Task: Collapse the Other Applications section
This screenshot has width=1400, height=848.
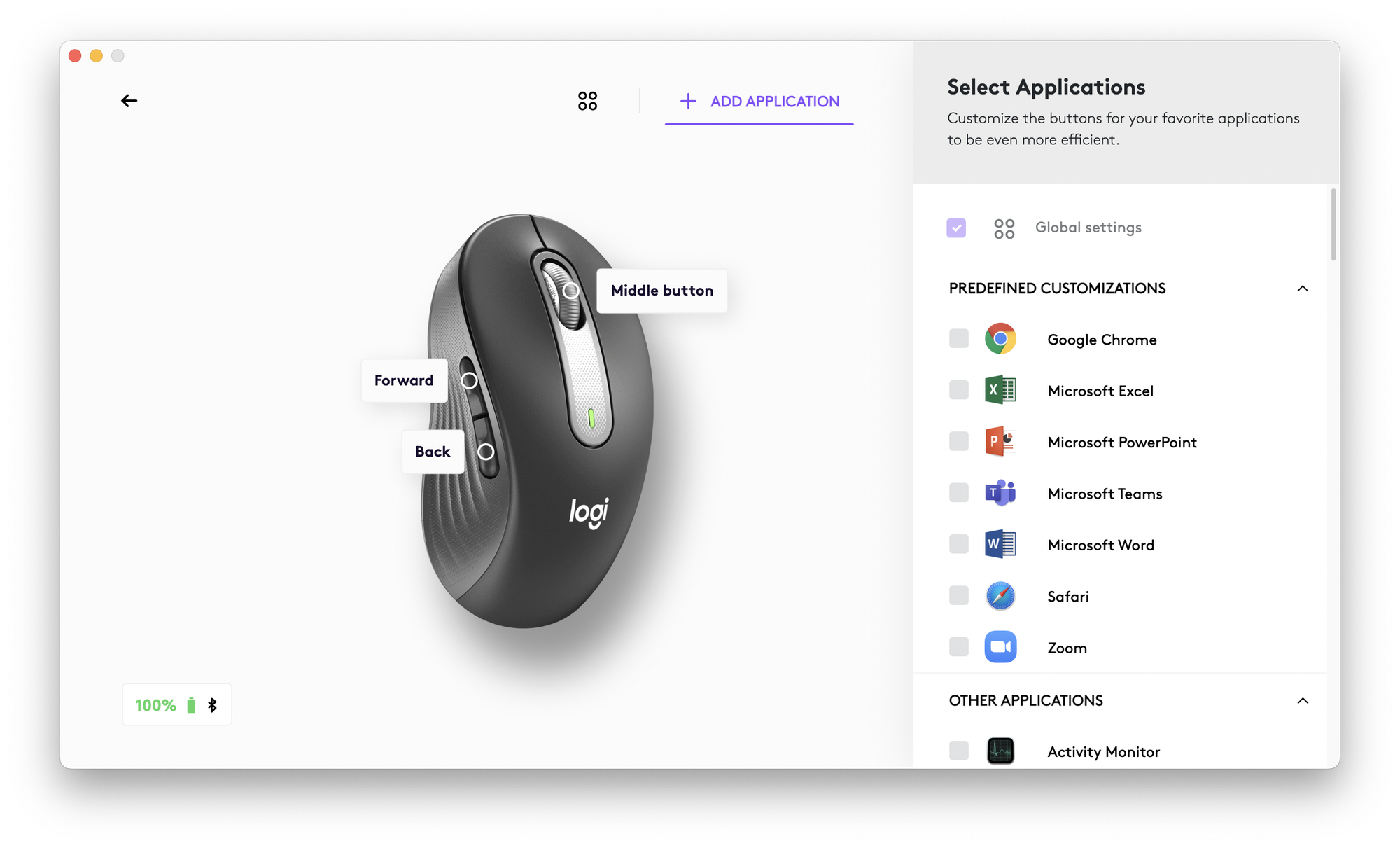Action: tap(1302, 701)
